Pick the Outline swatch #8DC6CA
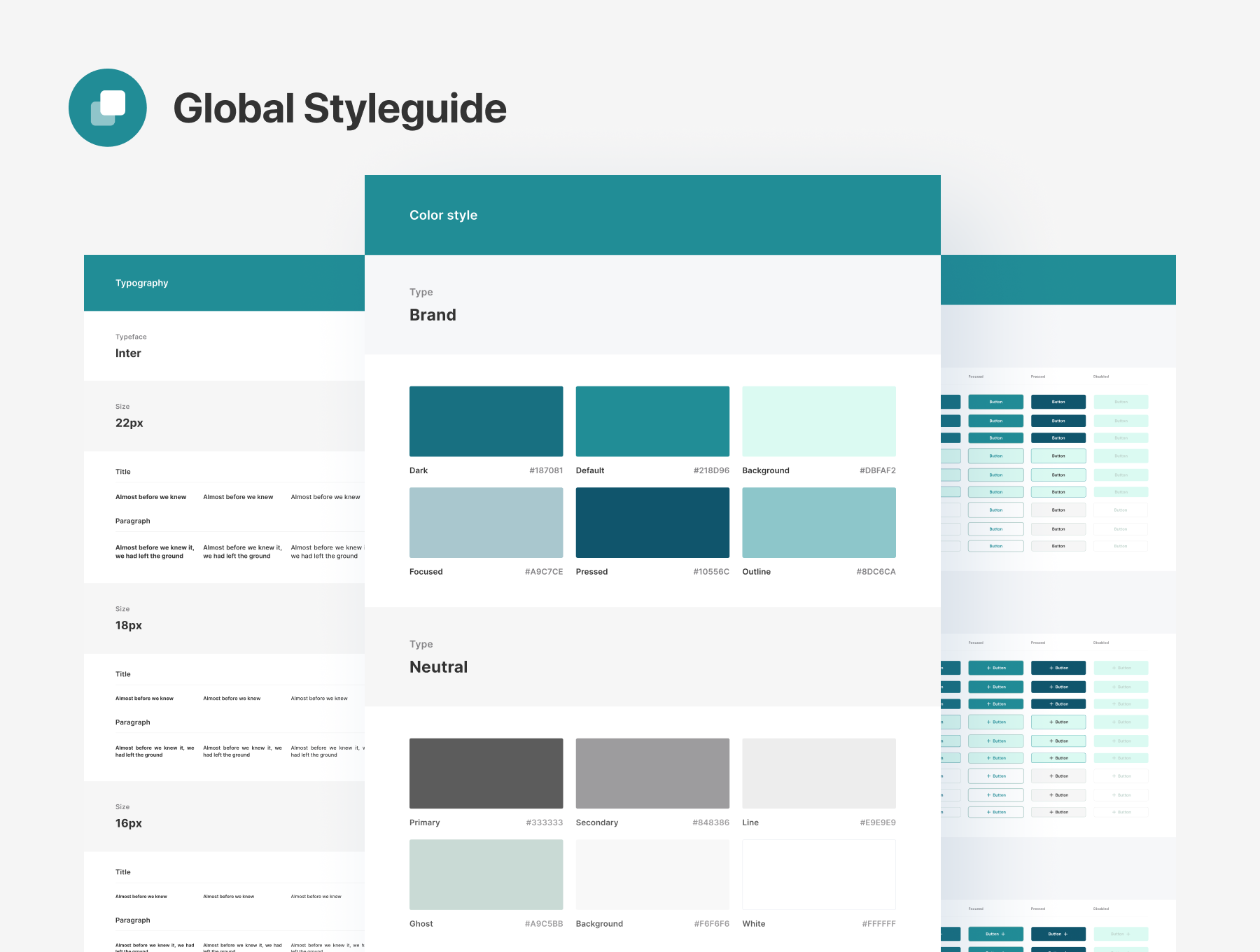This screenshot has width=1260, height=952. tap(818, 523)
